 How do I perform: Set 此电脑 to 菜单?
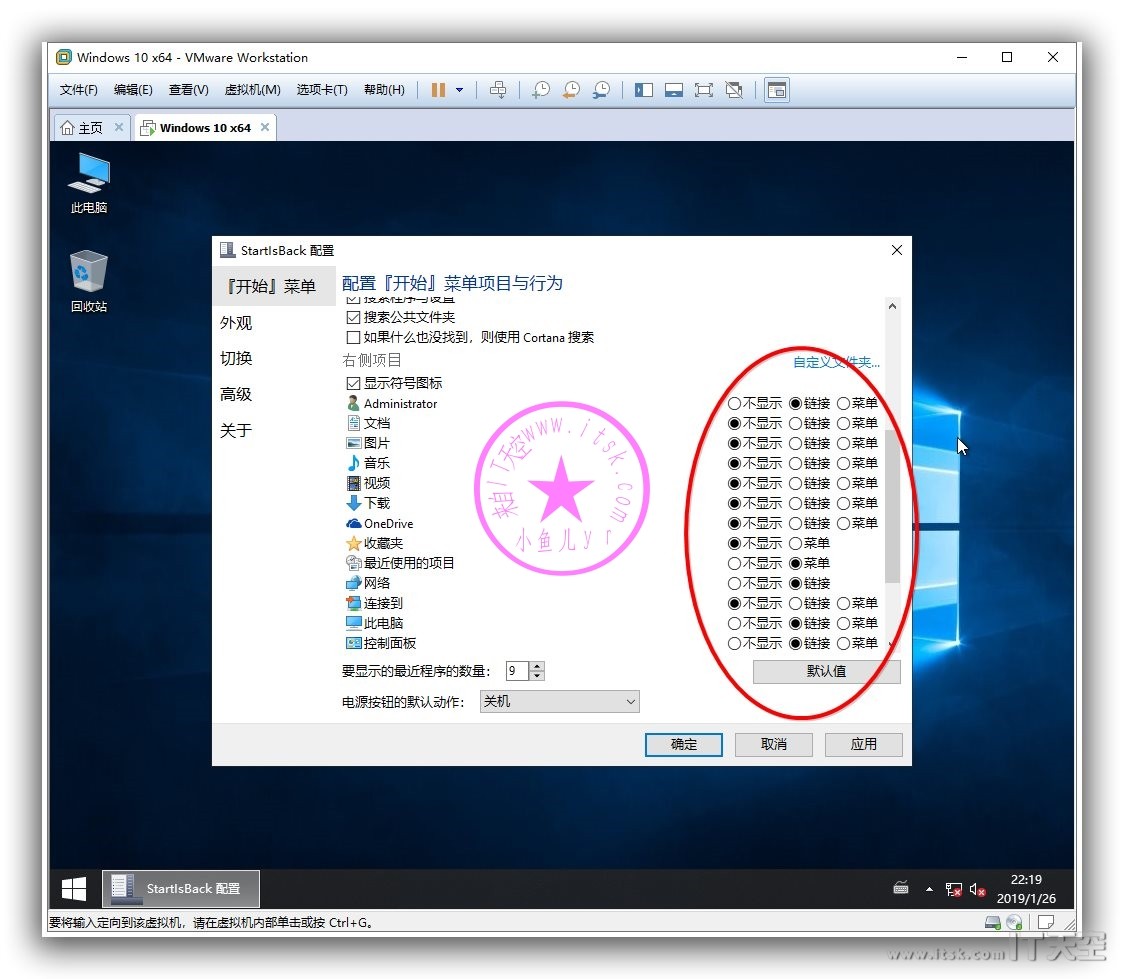coord(844,624)
